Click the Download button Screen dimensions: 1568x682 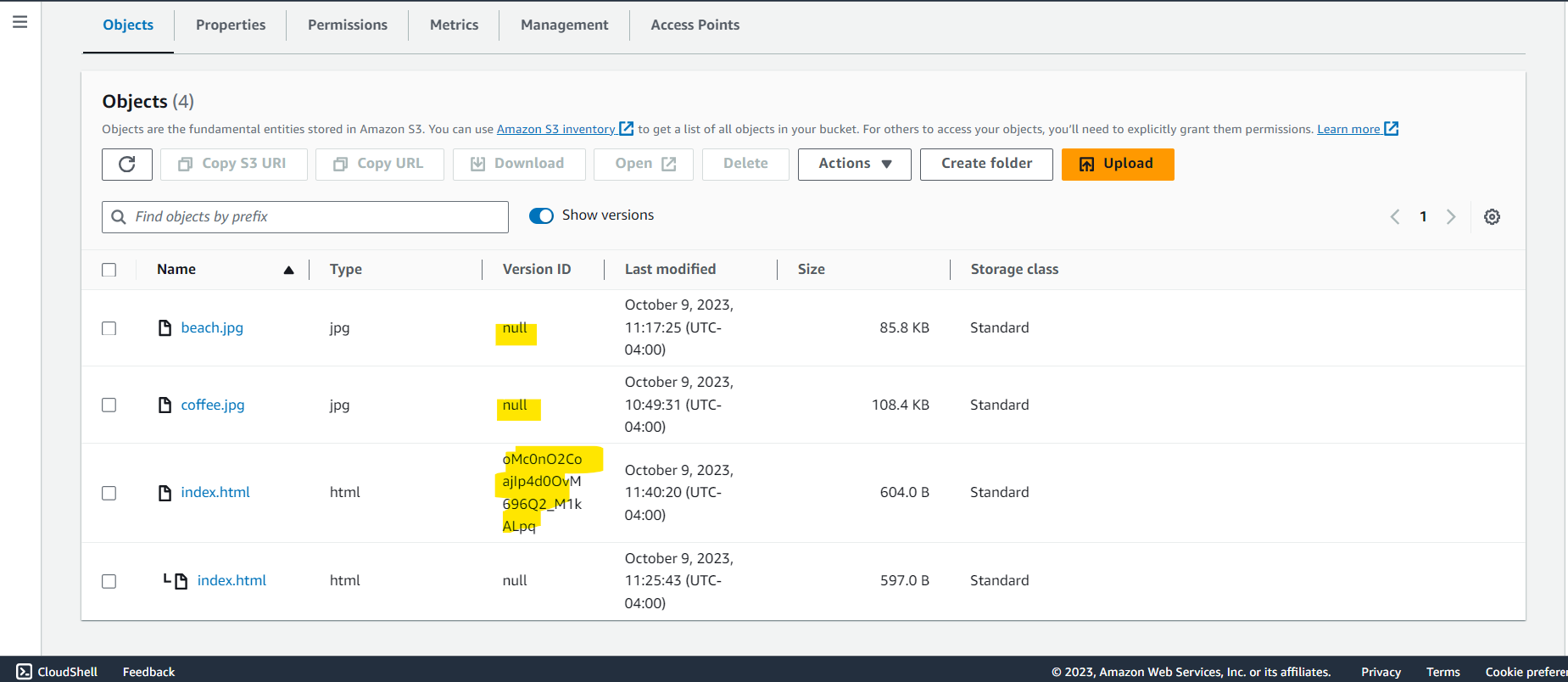(519, 165)
